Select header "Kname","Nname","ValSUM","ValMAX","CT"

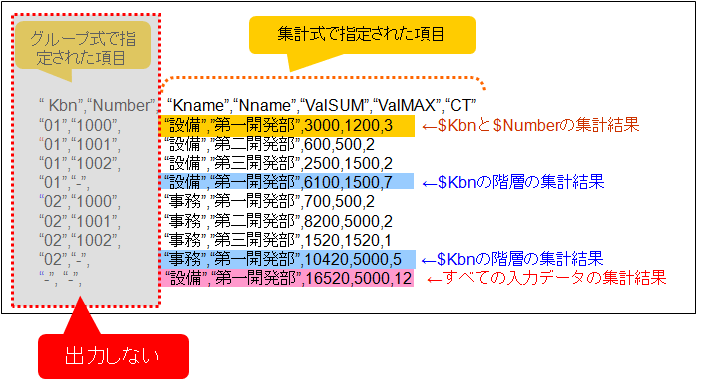(x=321, y=106)
